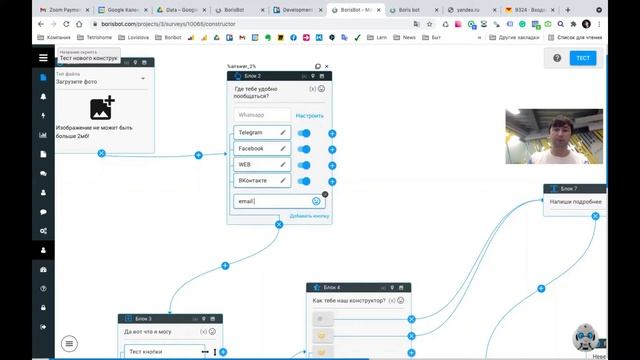
Task: Open the single speech bubble icon in sidebar
Action: pyautogui.click(x=43, y=212)
